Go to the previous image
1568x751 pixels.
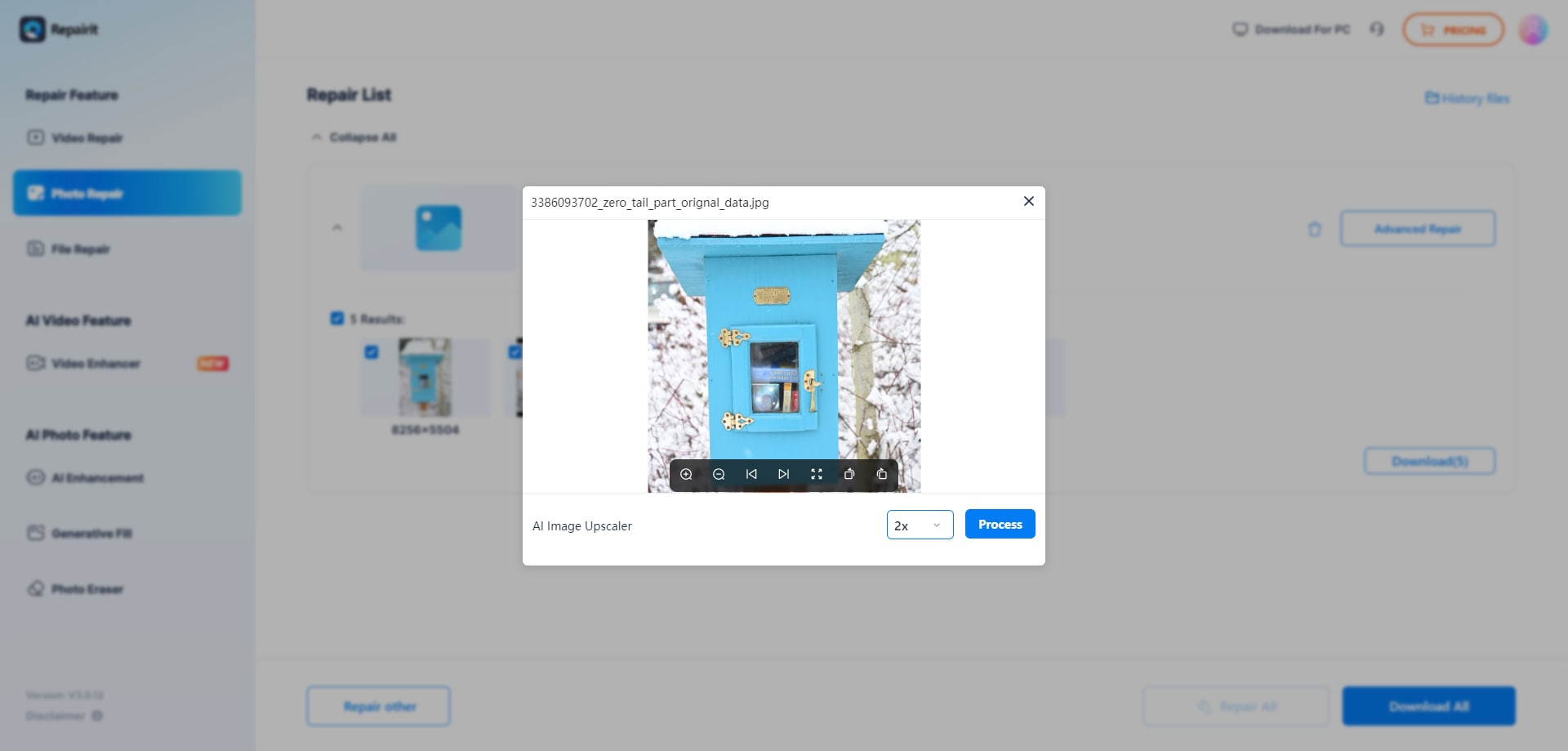click(x=751, y=475)
